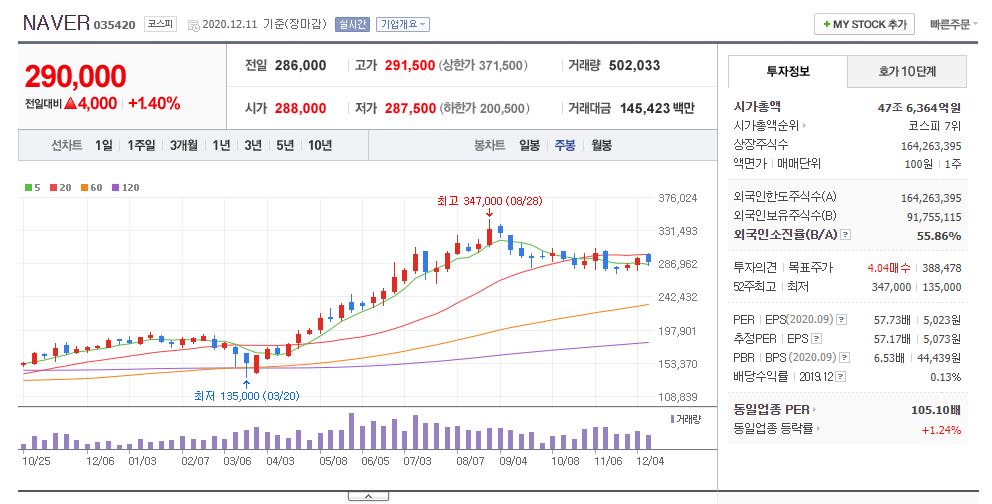The height and width of the screenshot is (504, 992).
Task: Select the 1일 line chart
Action: [104, 145]
